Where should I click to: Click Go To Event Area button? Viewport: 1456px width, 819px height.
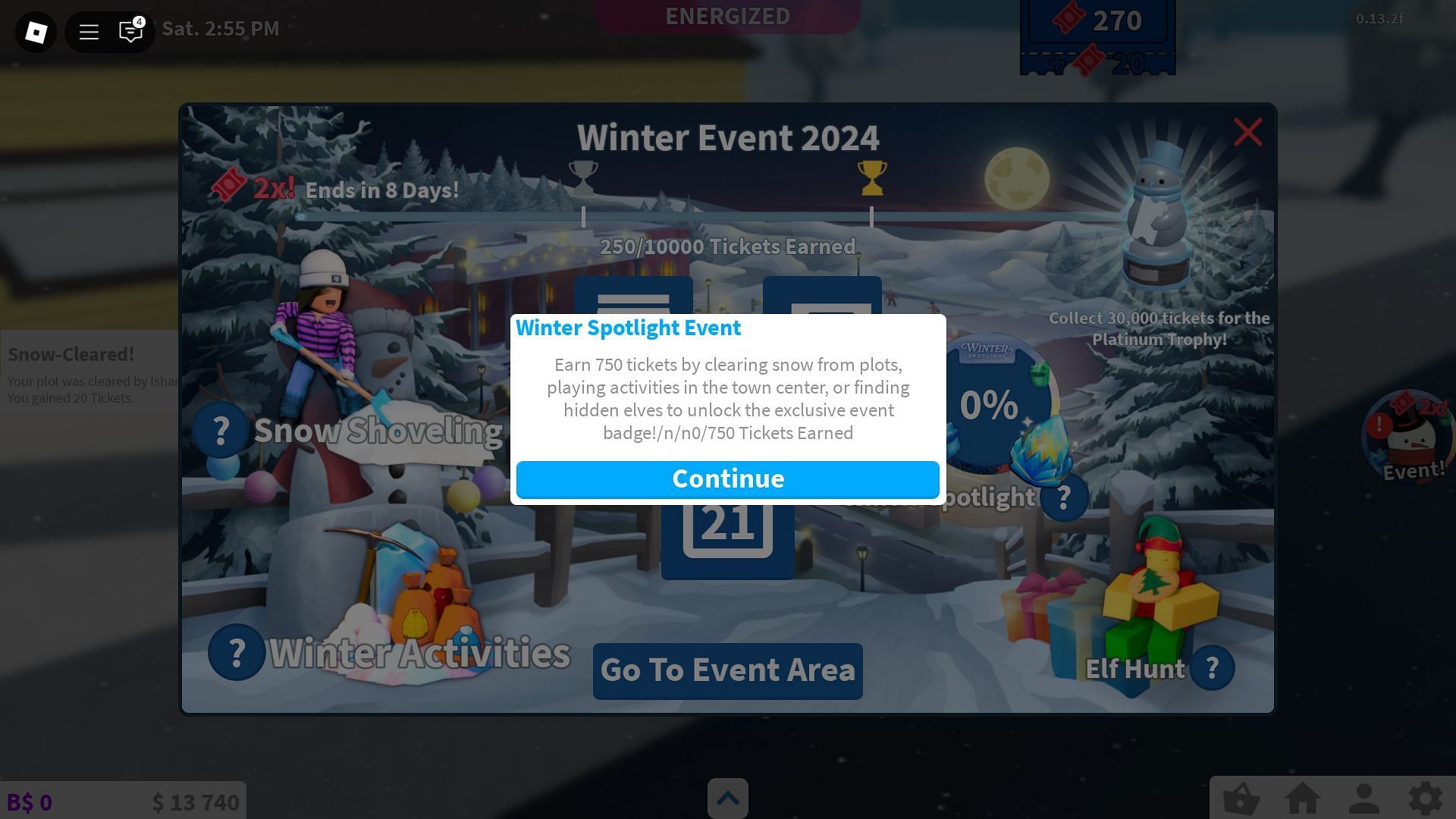(x=728, y=669)
